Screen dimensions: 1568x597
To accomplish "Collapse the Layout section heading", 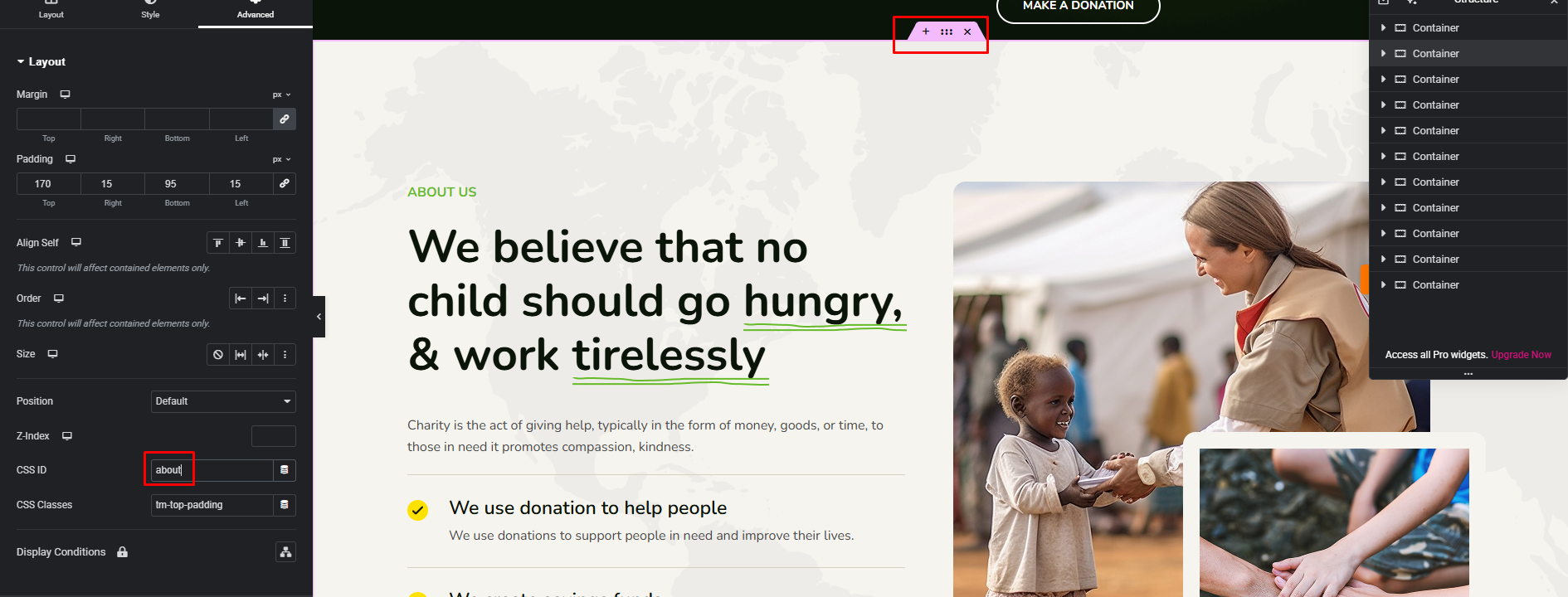I will click(41, 61).
